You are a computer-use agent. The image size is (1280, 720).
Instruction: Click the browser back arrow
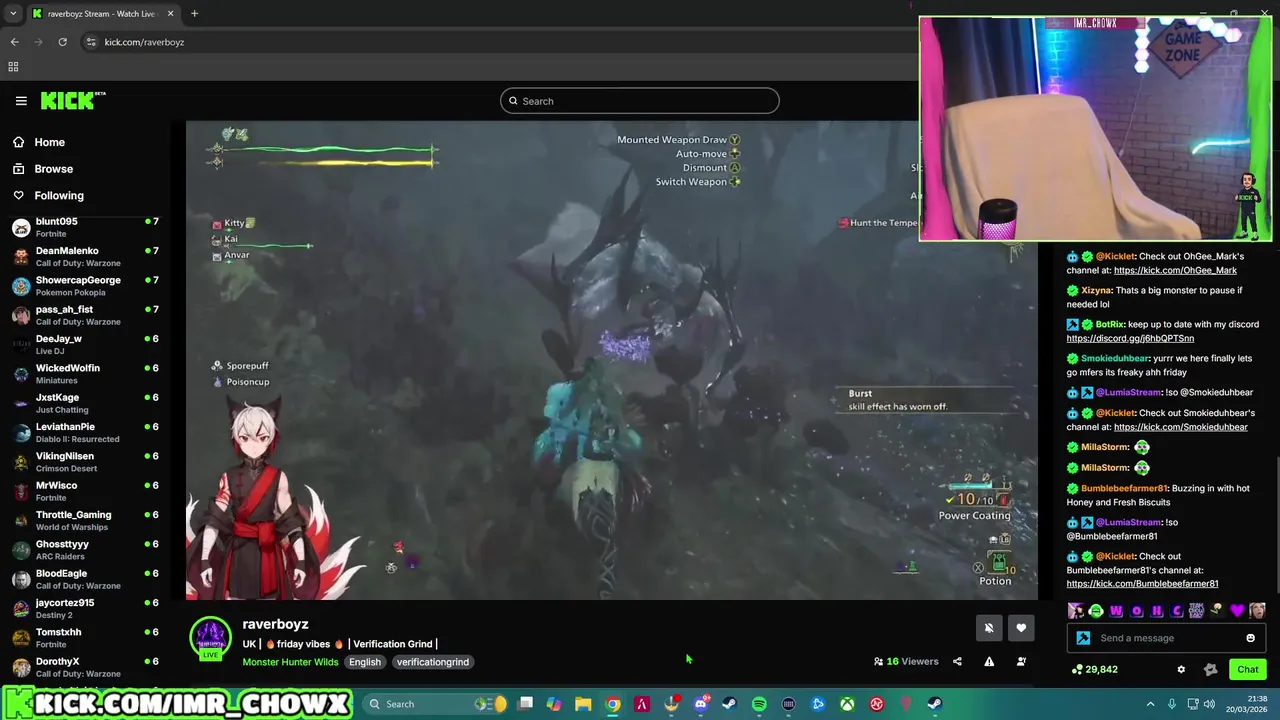(x=14, y=42)
